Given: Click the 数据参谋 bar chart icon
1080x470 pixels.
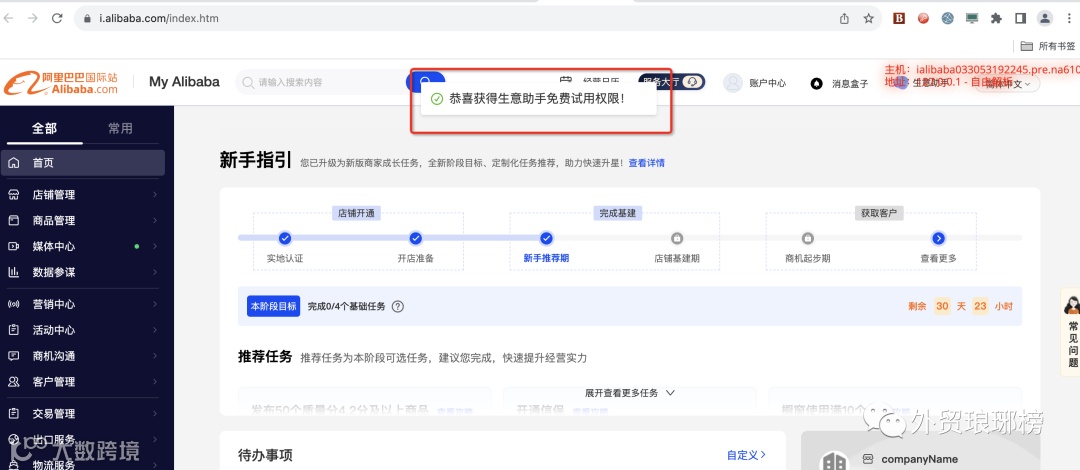Looking at the screenshot, I should click(13, 272).
